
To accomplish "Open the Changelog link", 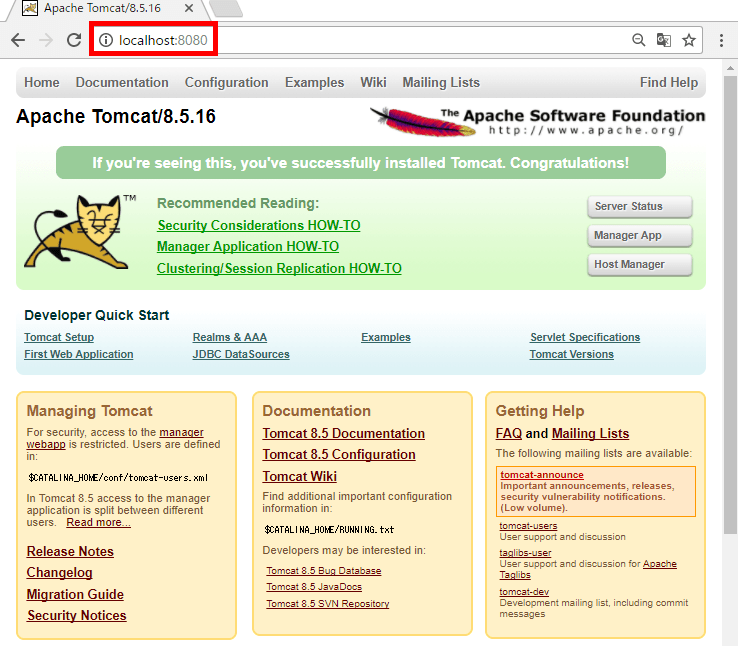I will (59, 573).
